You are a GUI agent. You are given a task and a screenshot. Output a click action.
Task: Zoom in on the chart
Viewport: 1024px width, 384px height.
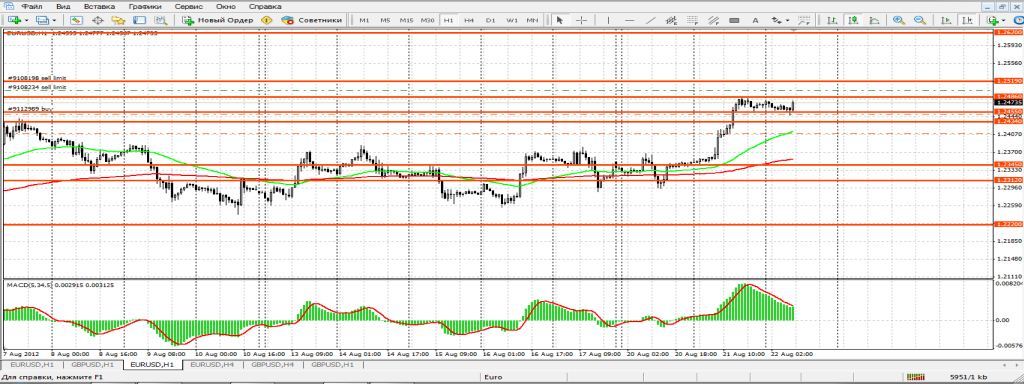(899, 20)
